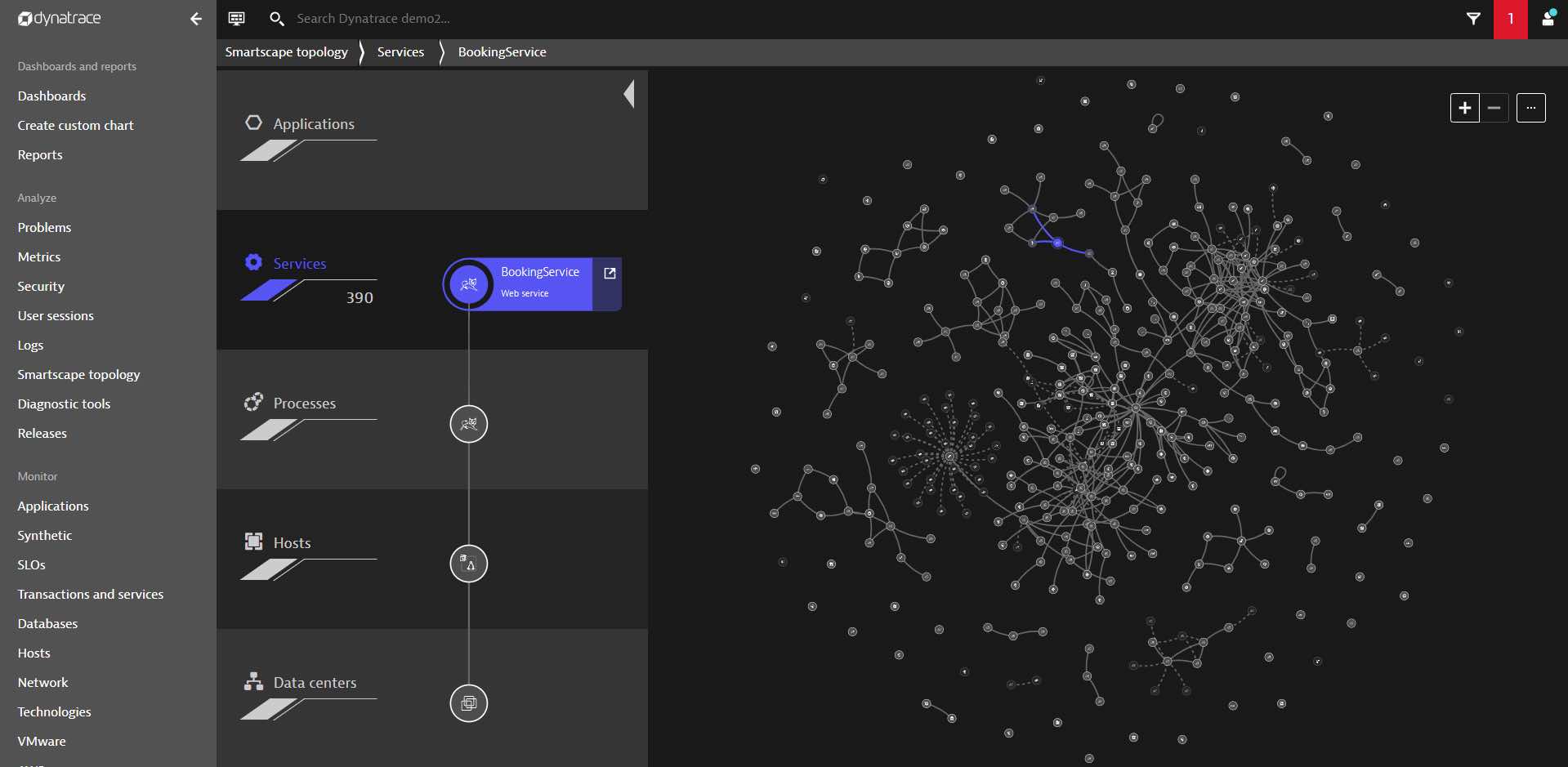Image resolution: width=1568 pixels, height=767 pixels.
Task: Select the Processes layer heading
Action: [304, 404]
